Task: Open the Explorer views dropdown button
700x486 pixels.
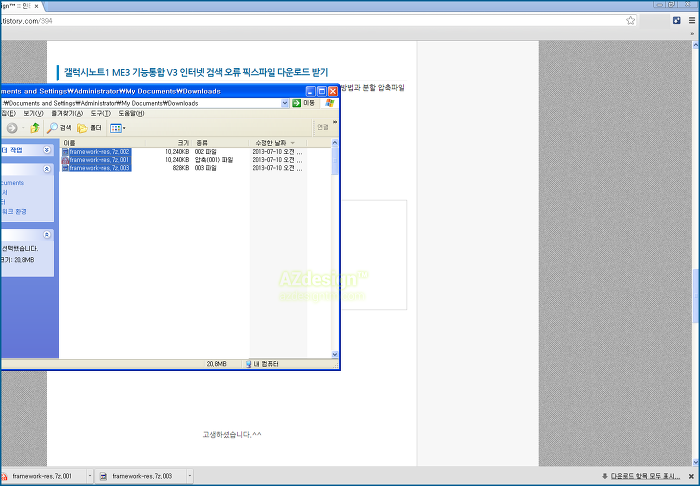Action: 117,128
